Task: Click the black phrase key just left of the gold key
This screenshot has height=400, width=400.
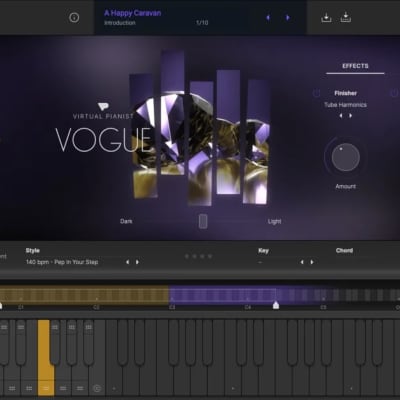Action: point(21,342)
